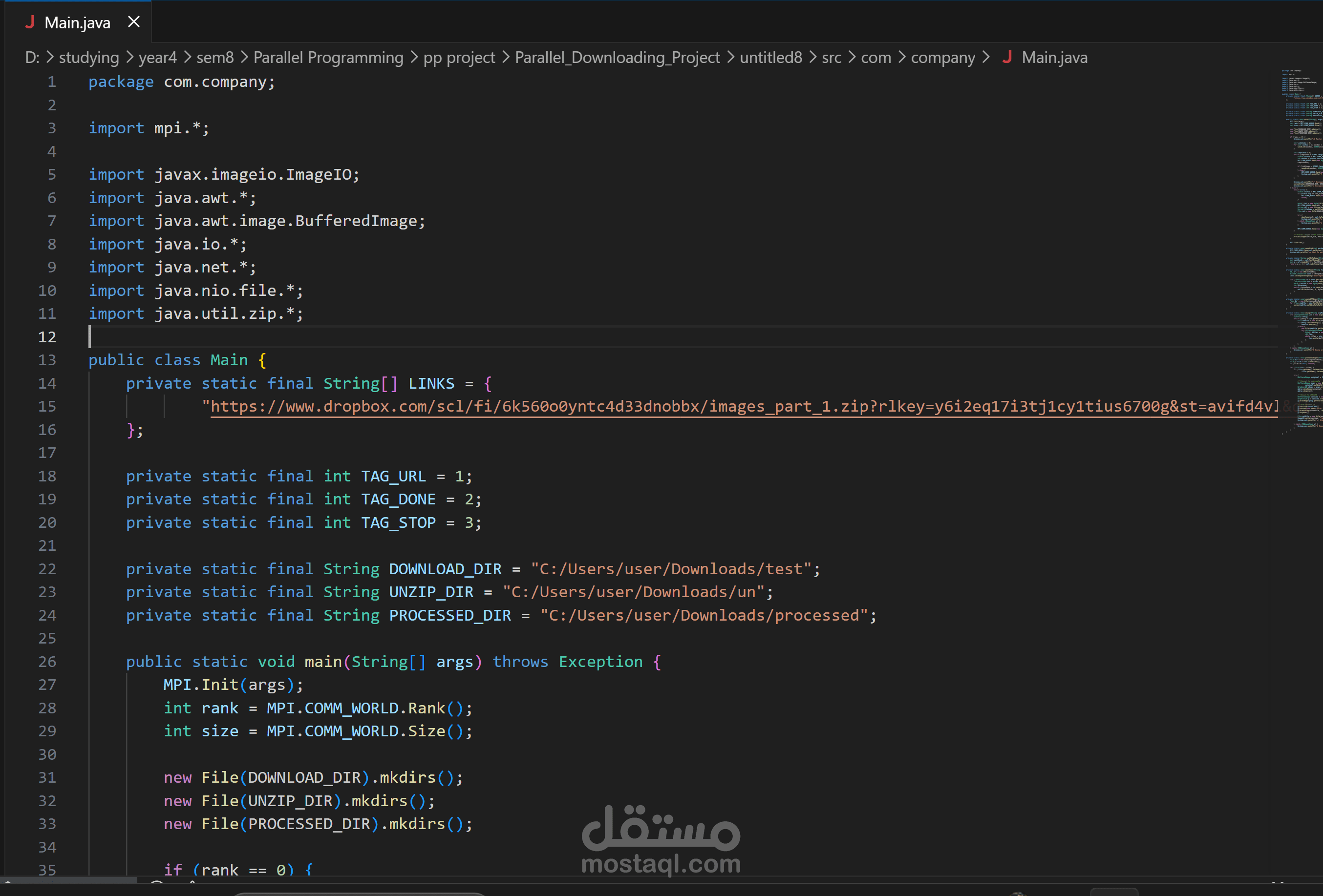Viewport: 1323px width, 896px height.
Task: Click 'java.util.zip.*;' import text
Action: click(x=229, y=313)
